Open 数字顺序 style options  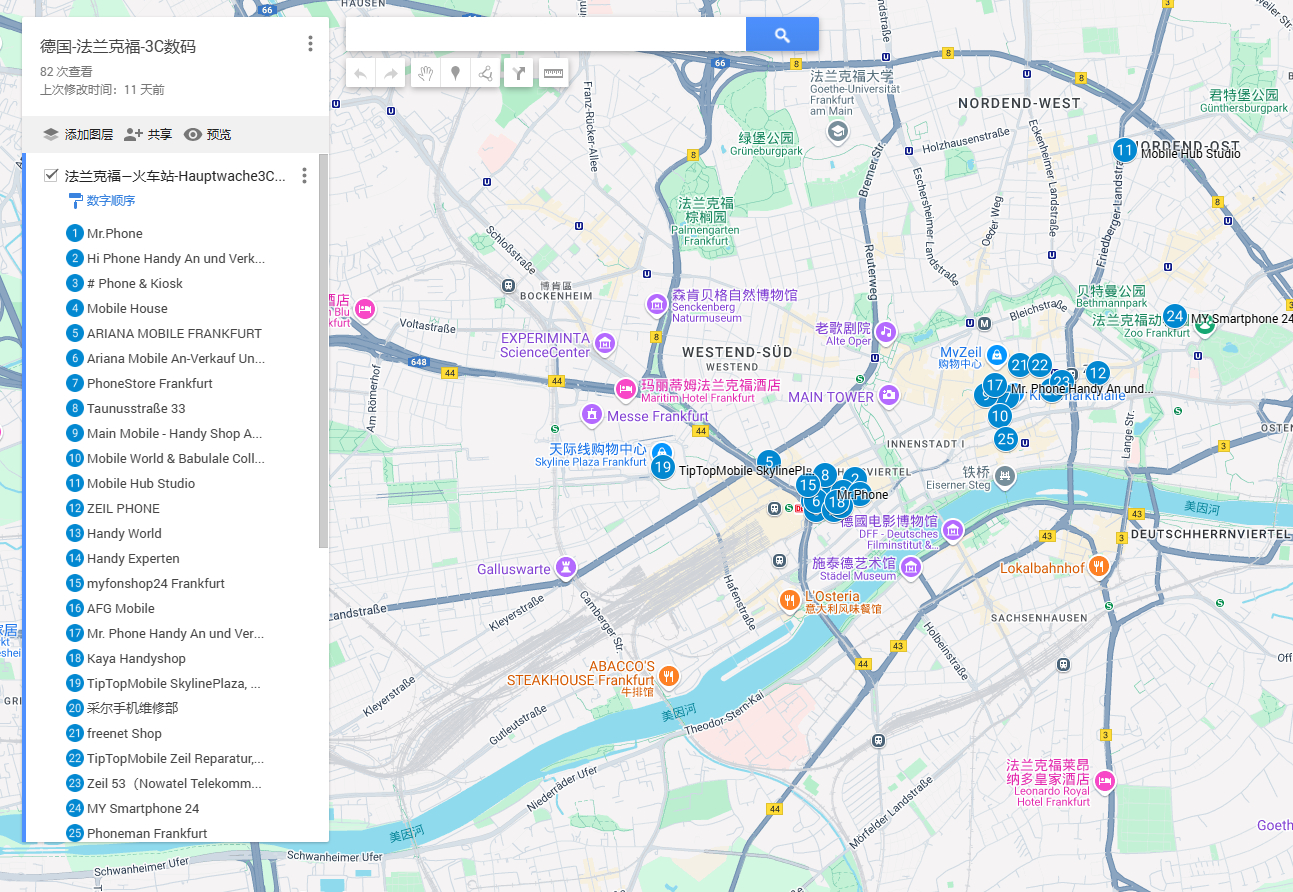(x=110, y=201)
